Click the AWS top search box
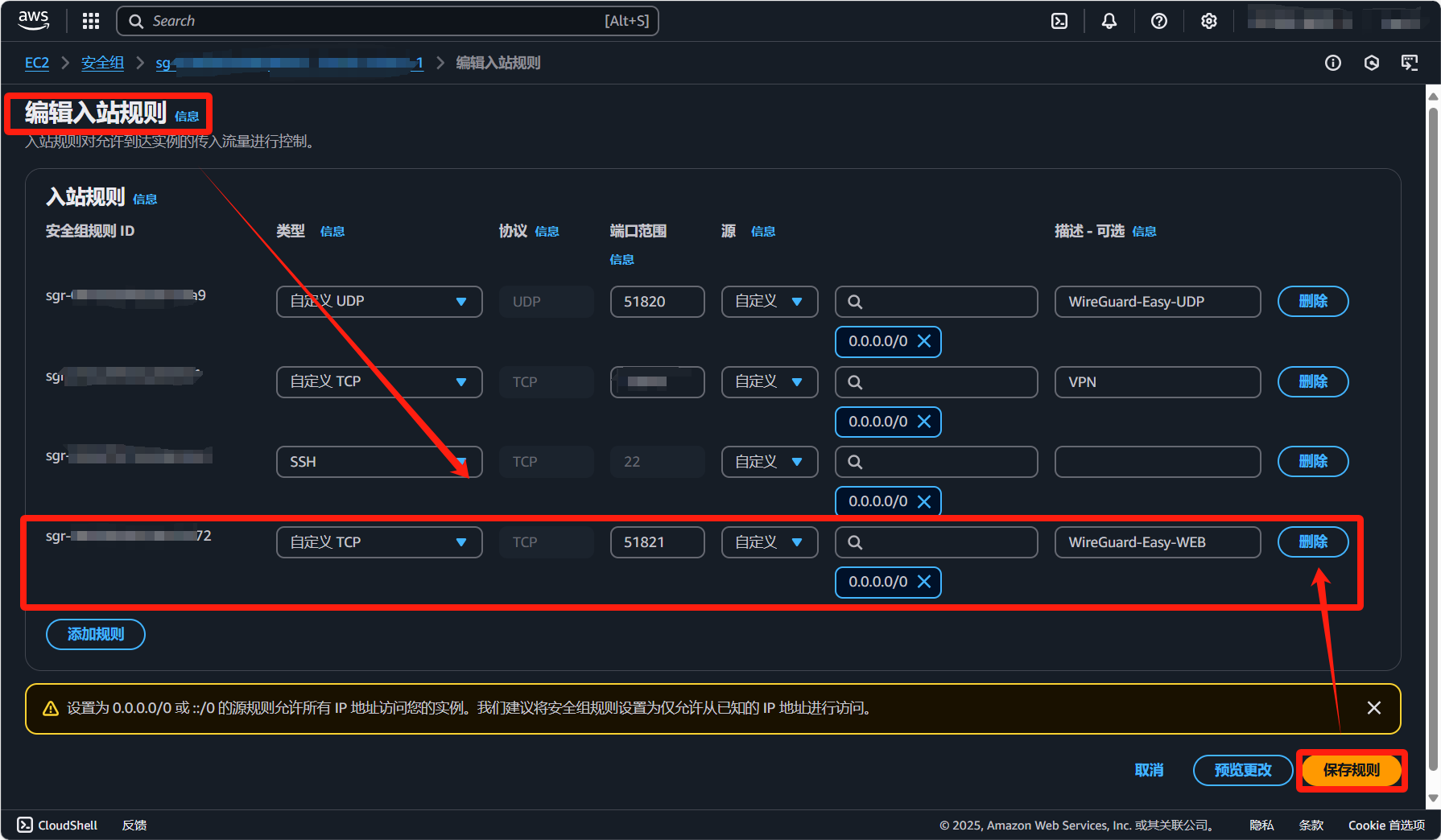The image size is (1441, 840). point(386,21)
